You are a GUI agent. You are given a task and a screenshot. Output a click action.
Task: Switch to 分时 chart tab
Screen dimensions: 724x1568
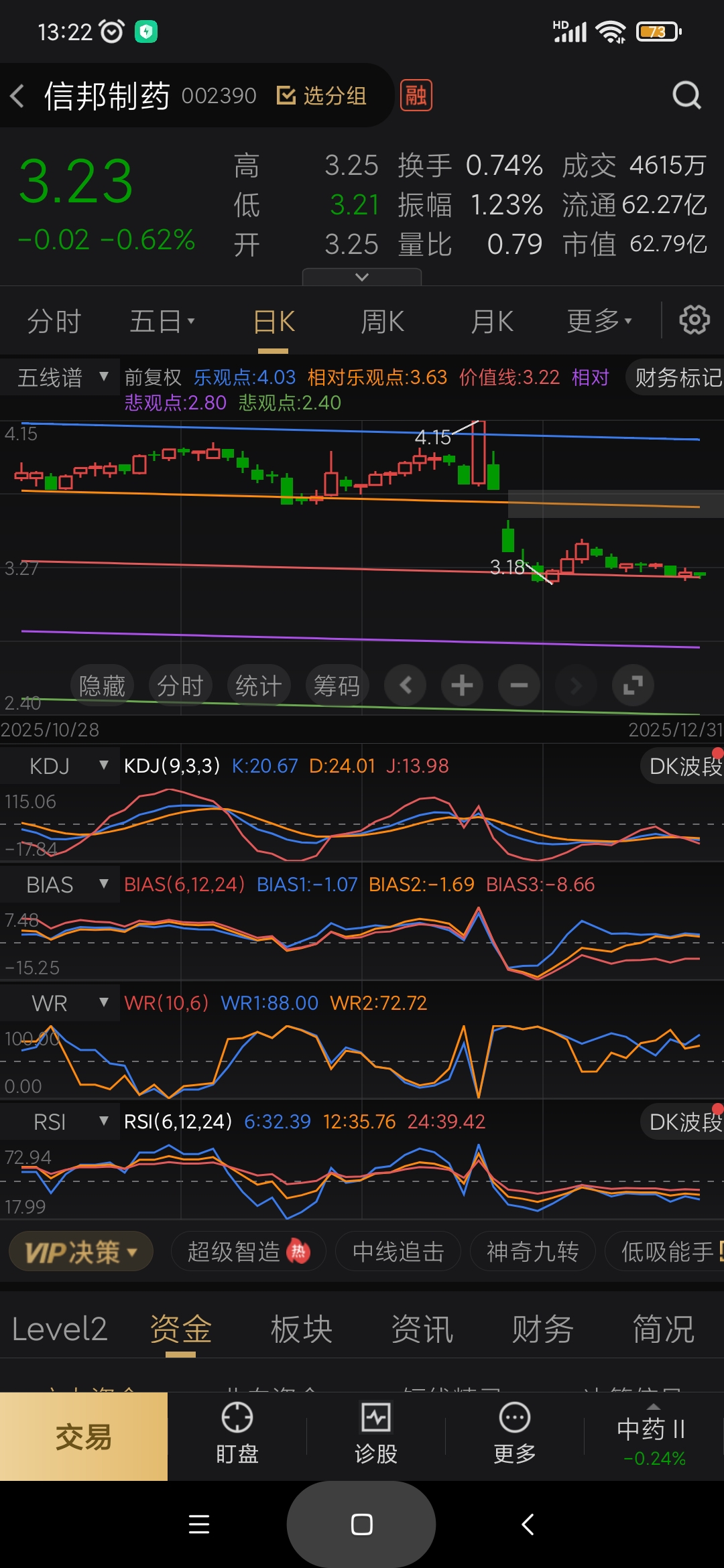(x=54, y=322)
